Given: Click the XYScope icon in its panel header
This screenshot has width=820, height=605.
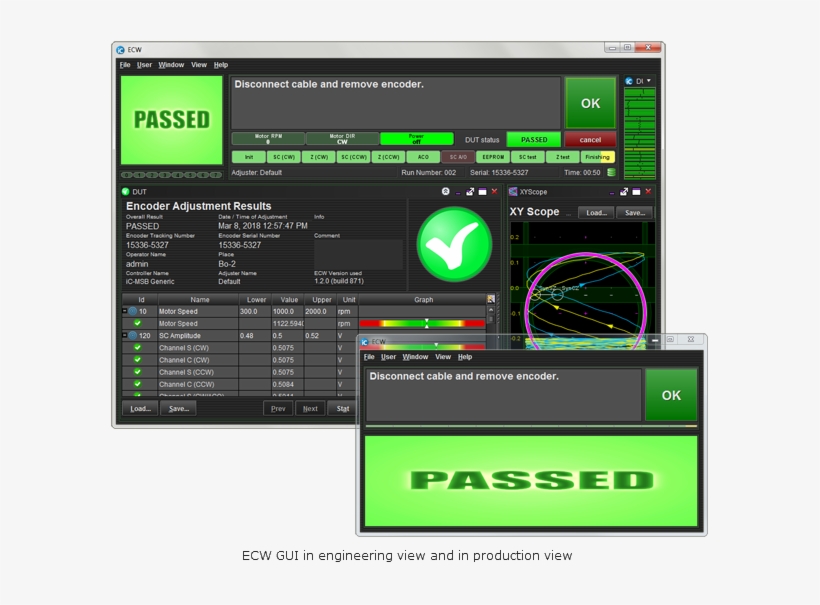Looking at the screenshot, I should point(514,190).
